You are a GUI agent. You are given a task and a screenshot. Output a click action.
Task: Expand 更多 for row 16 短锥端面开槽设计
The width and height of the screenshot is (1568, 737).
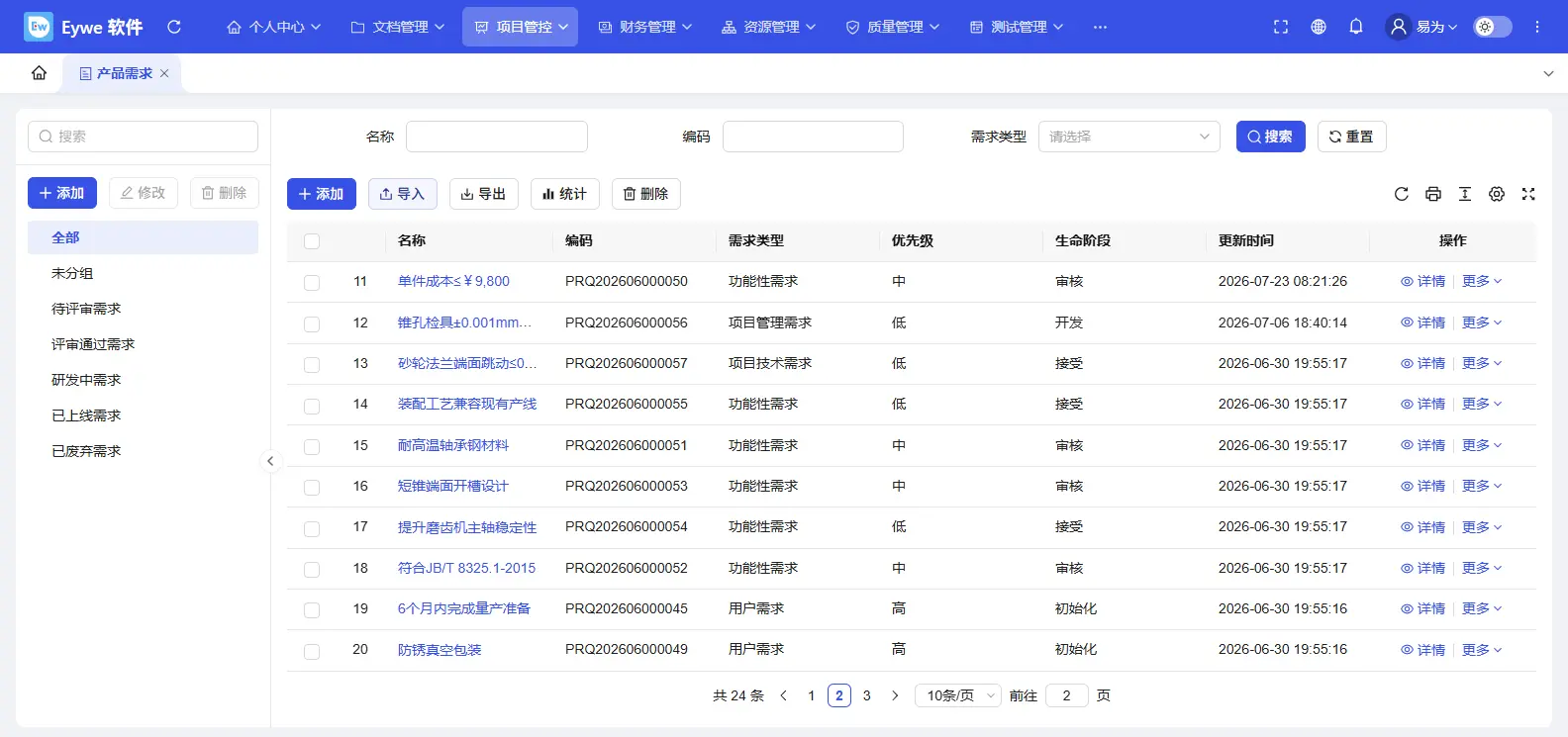[1482, 486]
